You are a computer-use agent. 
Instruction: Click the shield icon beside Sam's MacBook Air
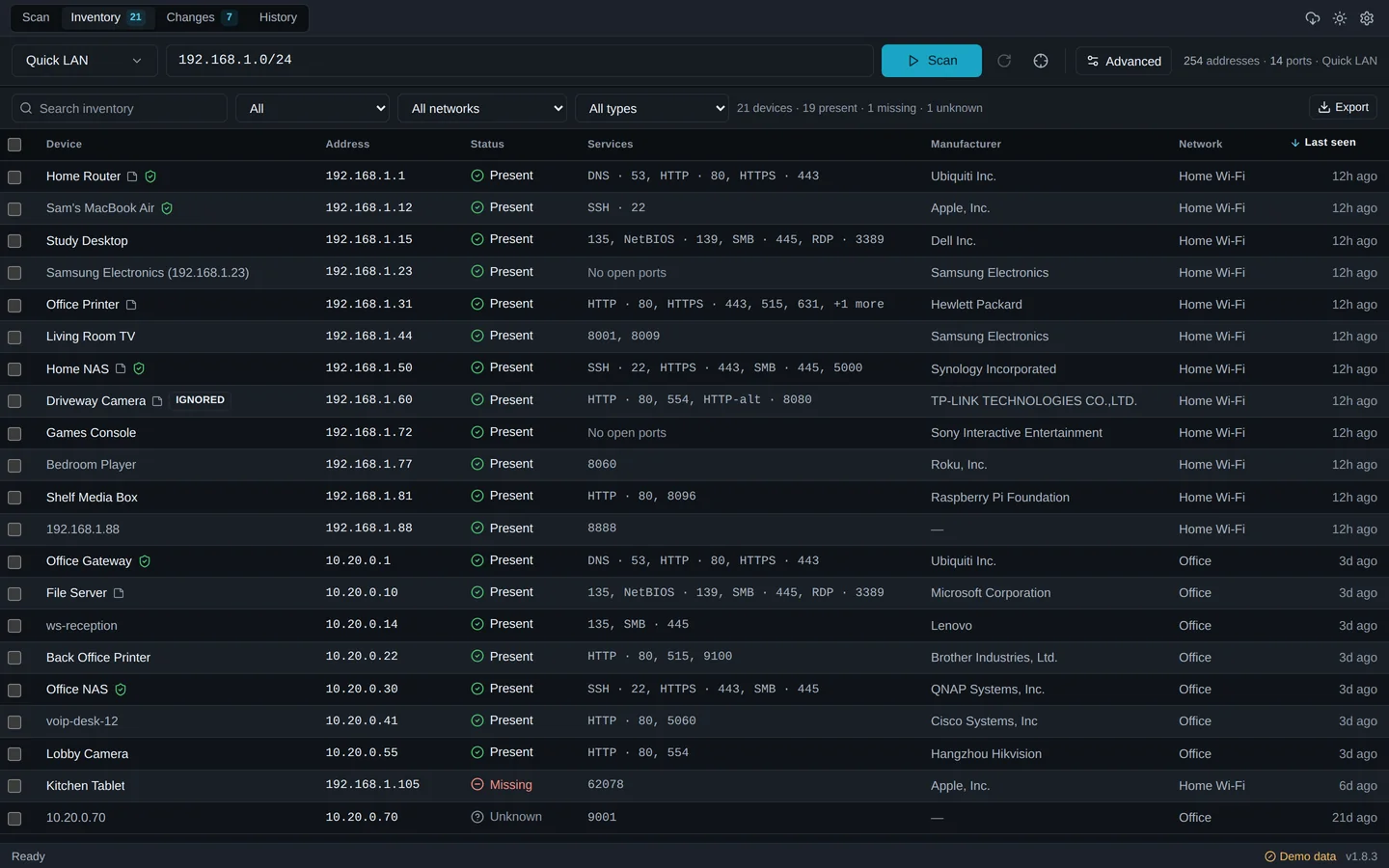coord(167,208)
